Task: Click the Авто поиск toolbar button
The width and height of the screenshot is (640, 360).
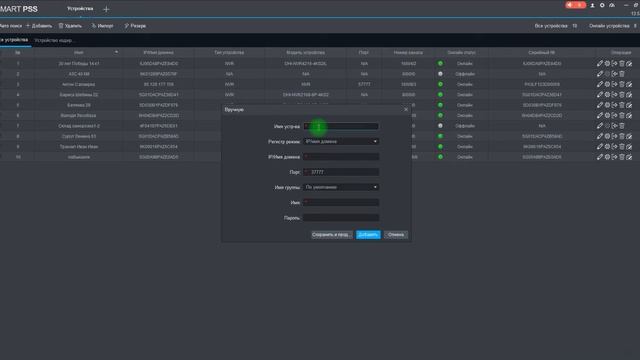Action: pyautogui.click(x=11, y=26)
